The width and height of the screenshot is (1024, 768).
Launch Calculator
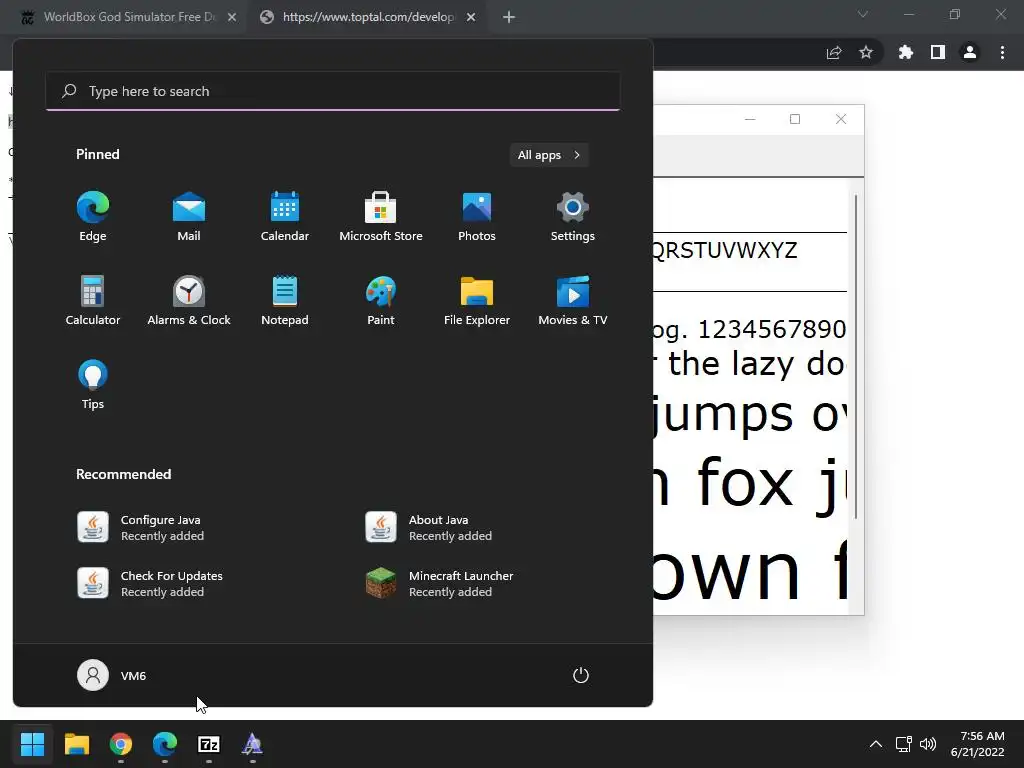coord(93,301)
